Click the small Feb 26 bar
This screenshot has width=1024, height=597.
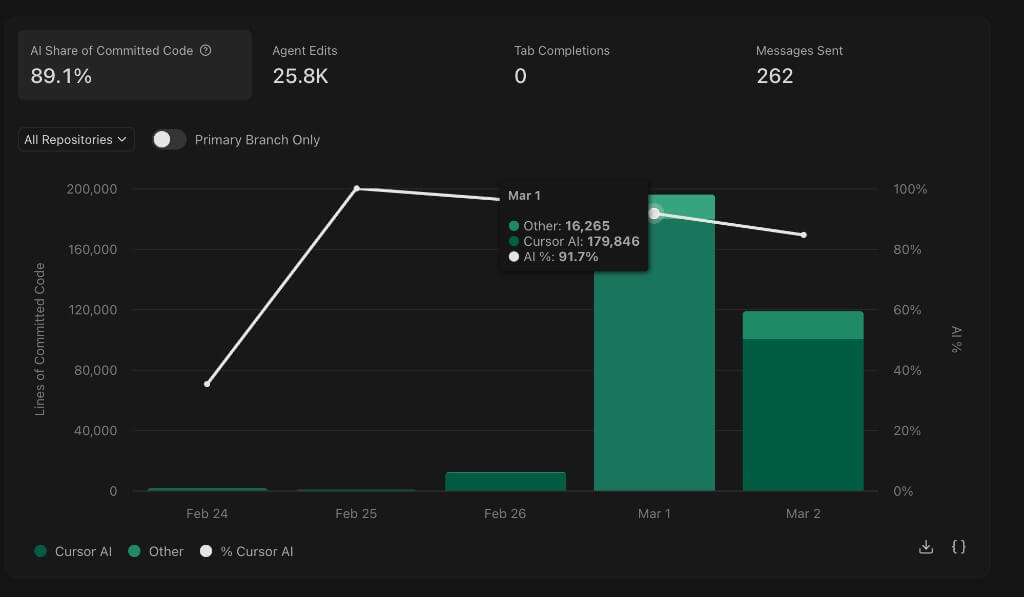[507, 482]
